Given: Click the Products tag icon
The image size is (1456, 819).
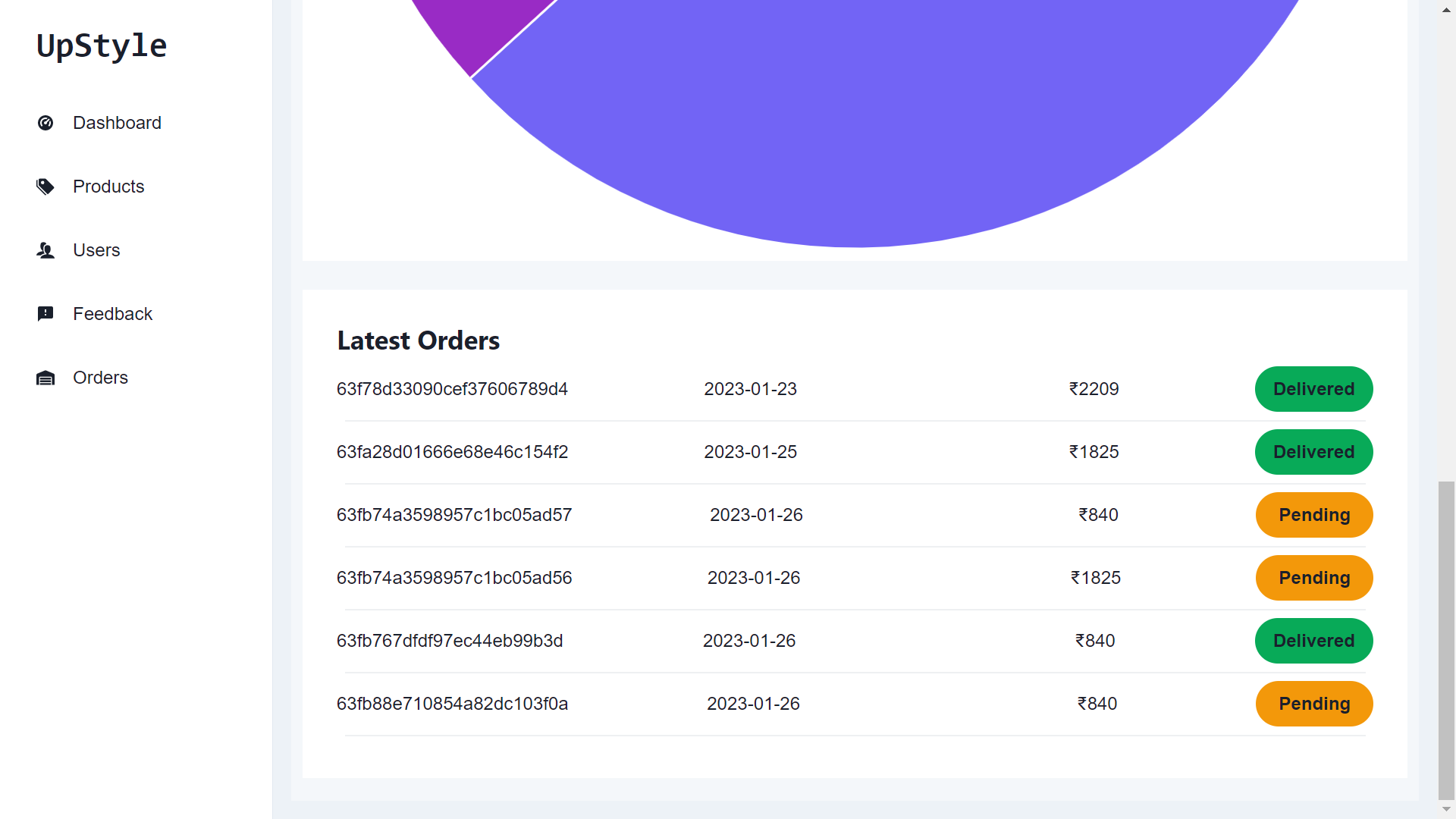Looking at the screenshot, I should pos(45,187).
